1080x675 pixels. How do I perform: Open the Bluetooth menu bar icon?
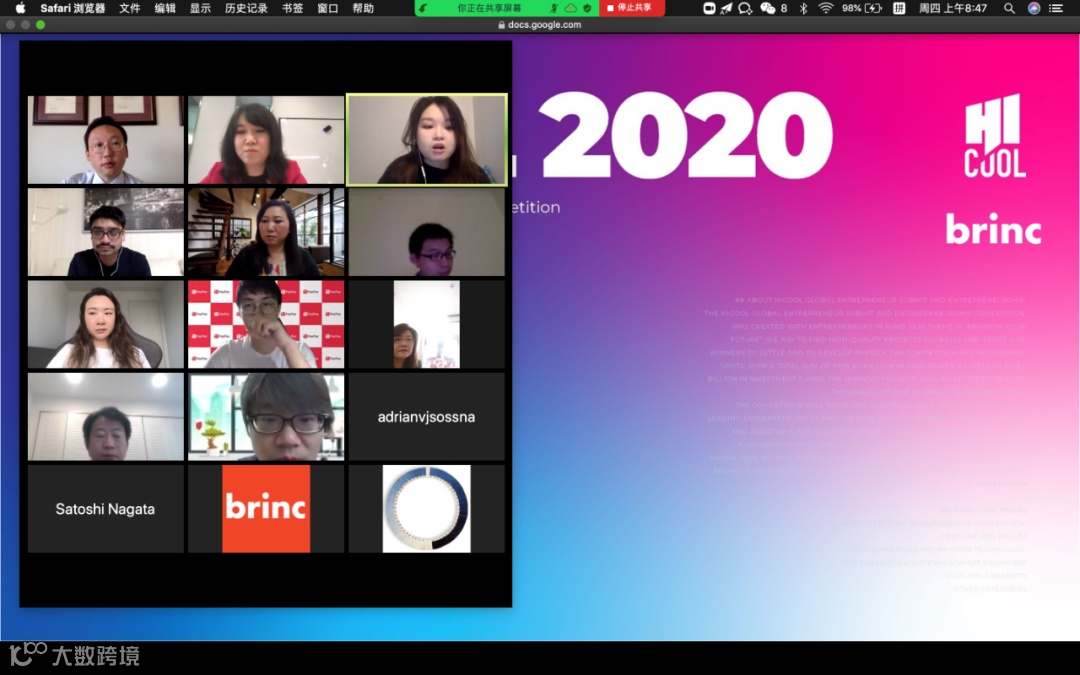[803, 8]
